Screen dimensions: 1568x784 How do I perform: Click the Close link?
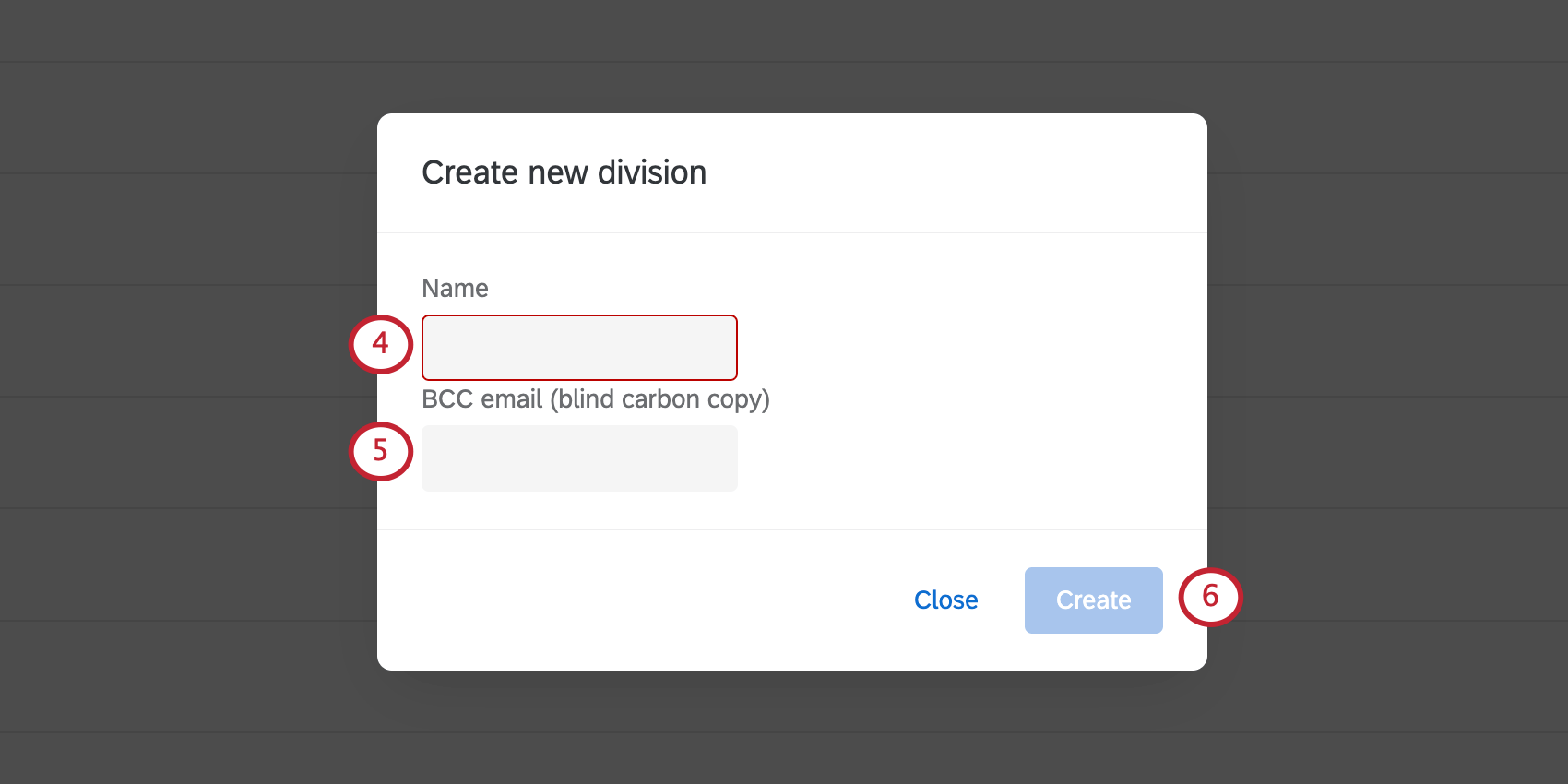tap(945, 600)
